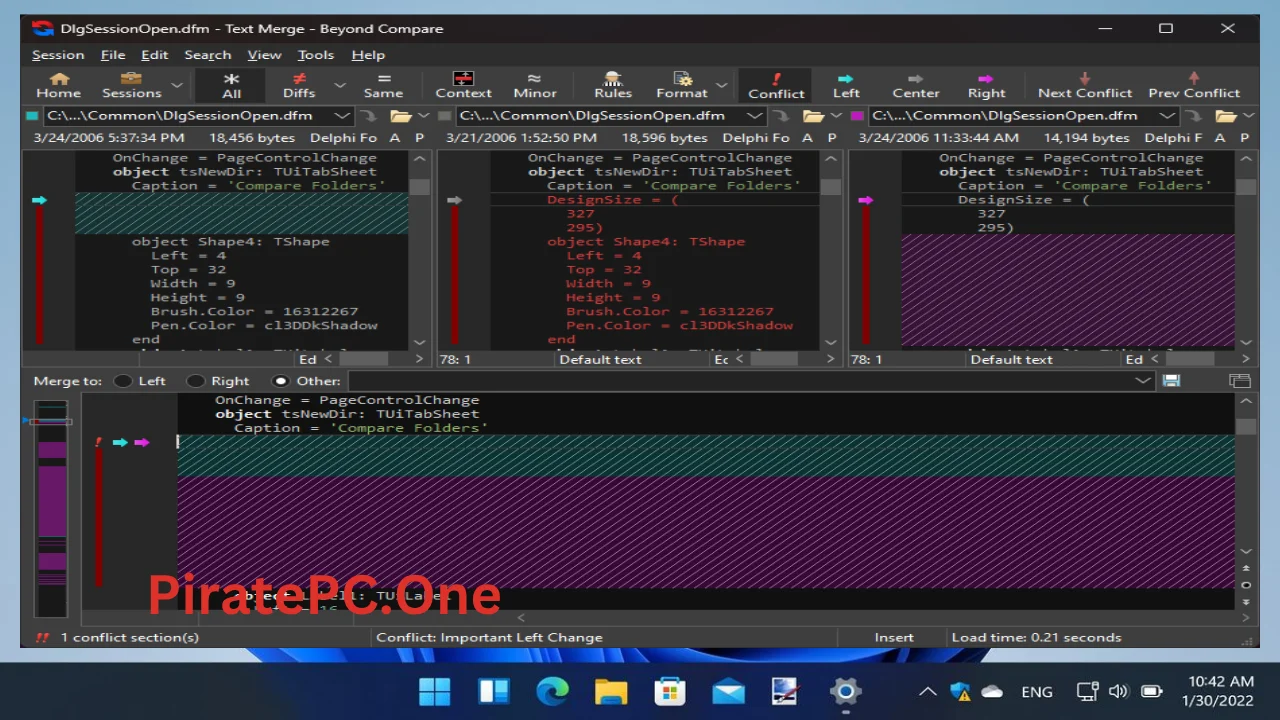
Task: Expand center browse folder dropdown arrow
Action: point(836,116)
